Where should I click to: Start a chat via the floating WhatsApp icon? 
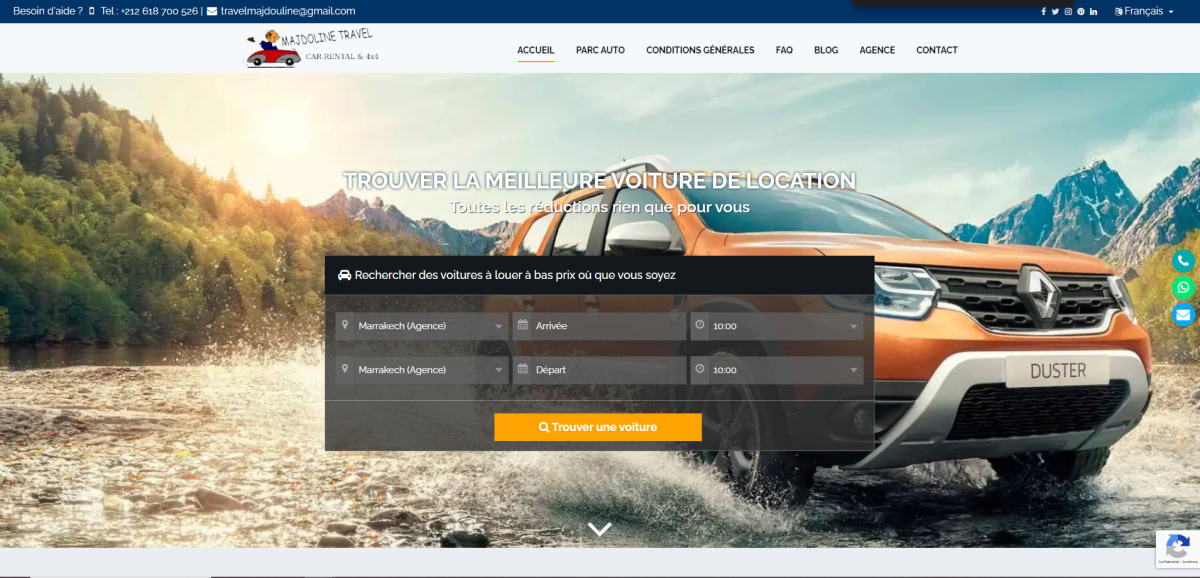pos(1184,288)
